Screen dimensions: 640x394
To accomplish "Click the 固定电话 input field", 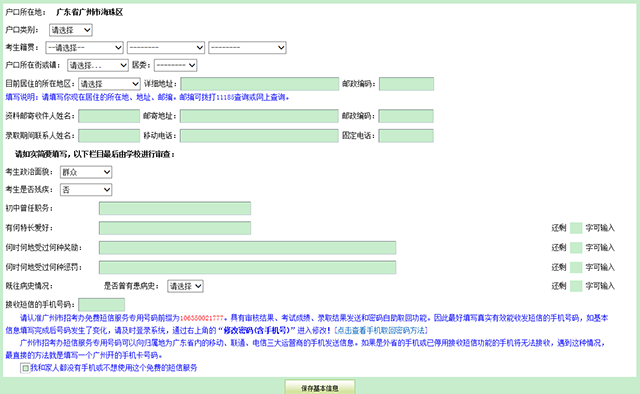I will pyautogui.click(x=406, y=136).
